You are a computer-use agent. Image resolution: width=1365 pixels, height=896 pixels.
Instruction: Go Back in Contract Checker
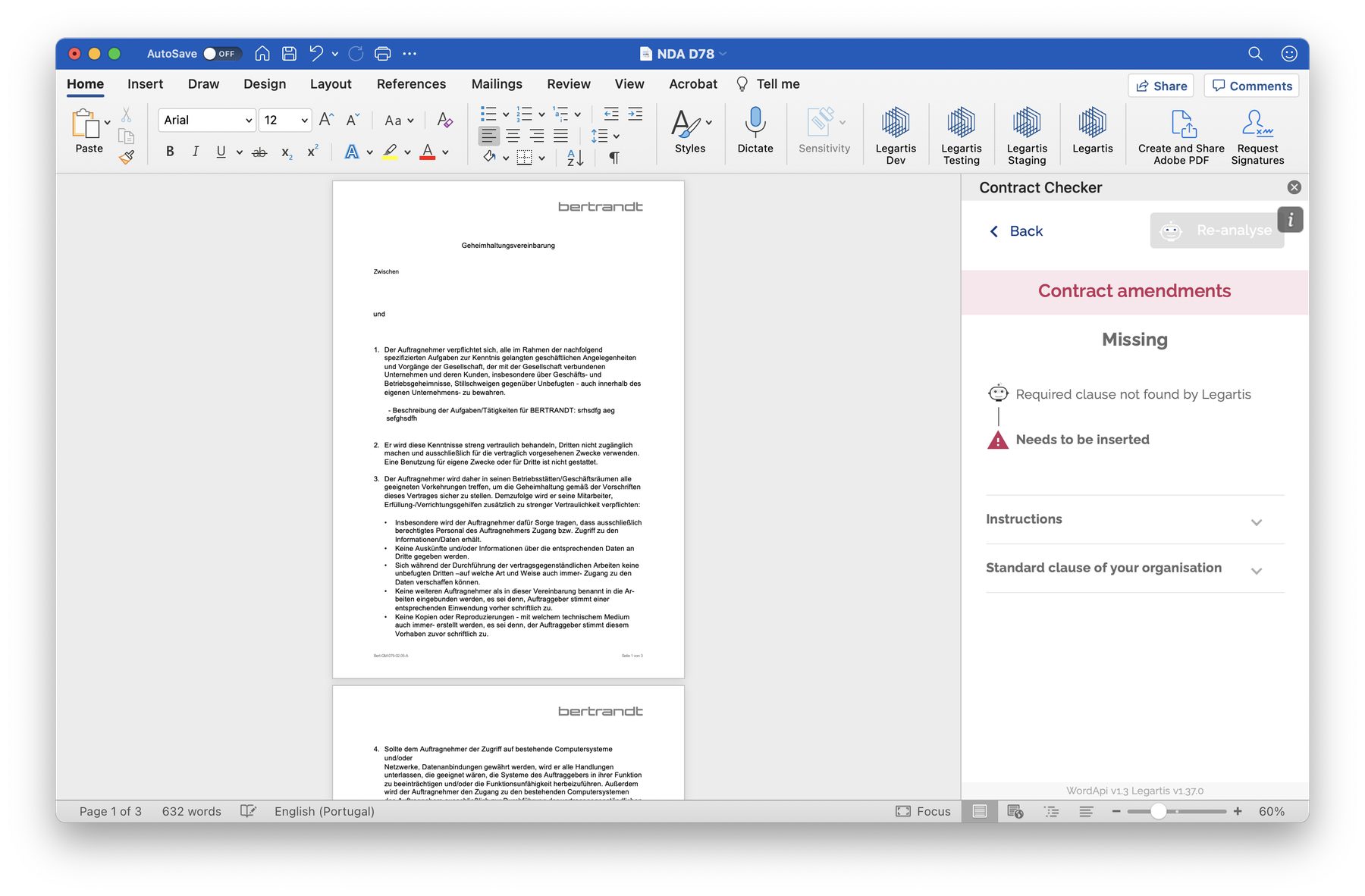1016,231
